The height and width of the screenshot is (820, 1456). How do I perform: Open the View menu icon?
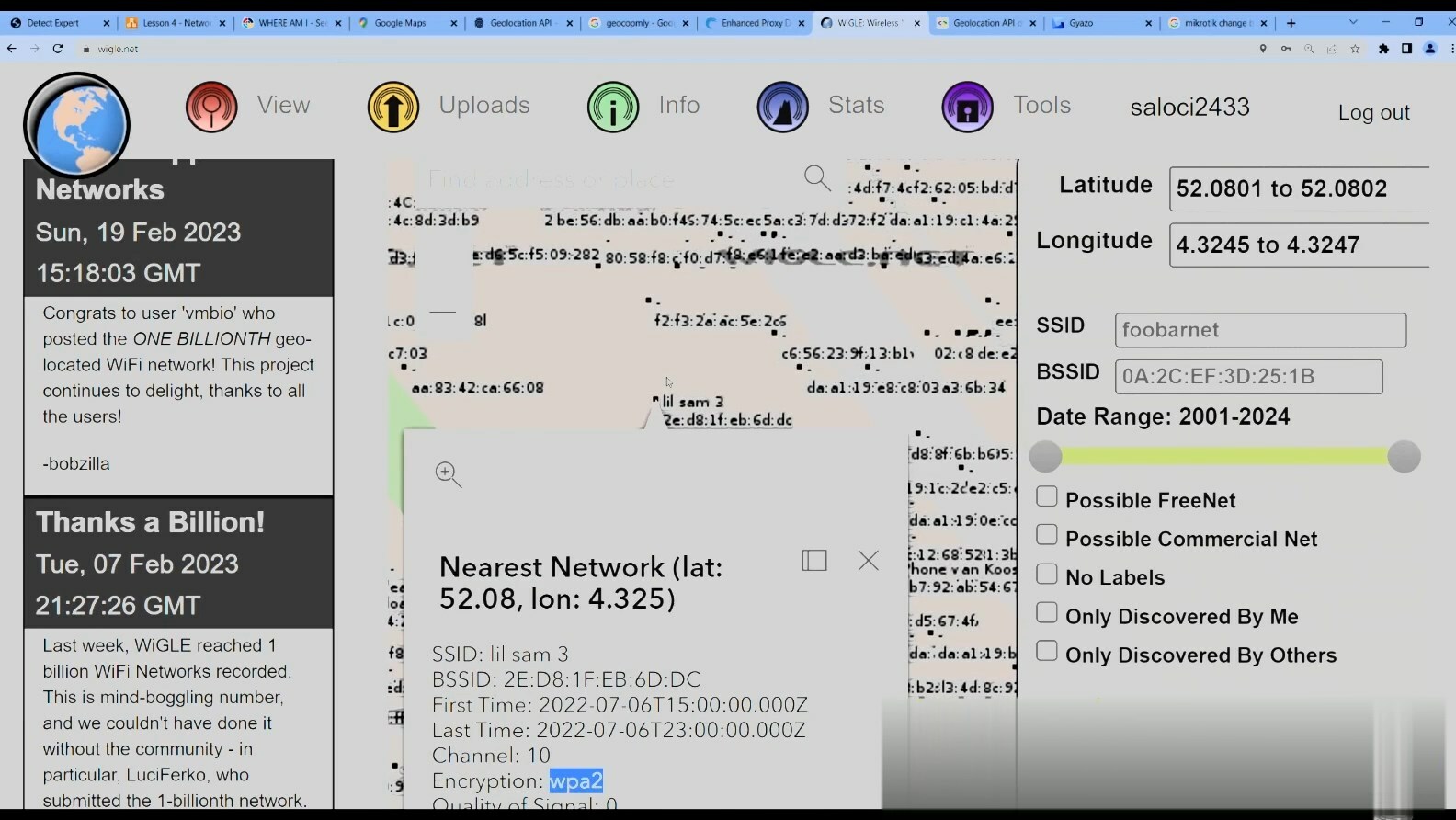(211, 107)
